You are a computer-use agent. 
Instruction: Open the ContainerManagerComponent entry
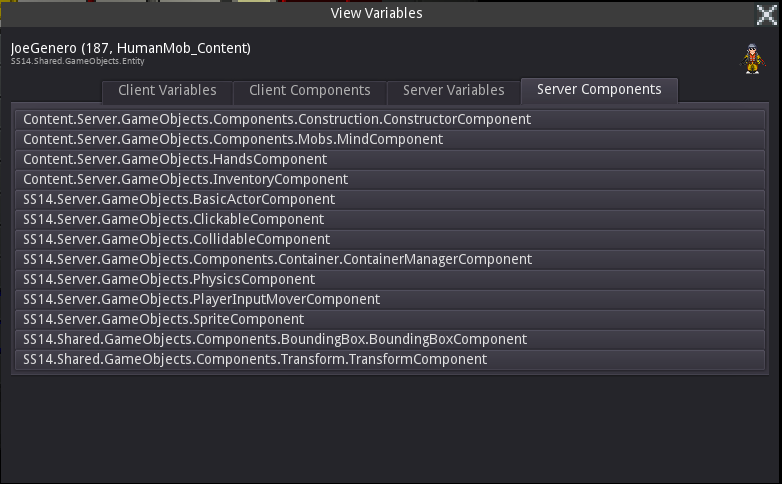(x=390, y=259)
